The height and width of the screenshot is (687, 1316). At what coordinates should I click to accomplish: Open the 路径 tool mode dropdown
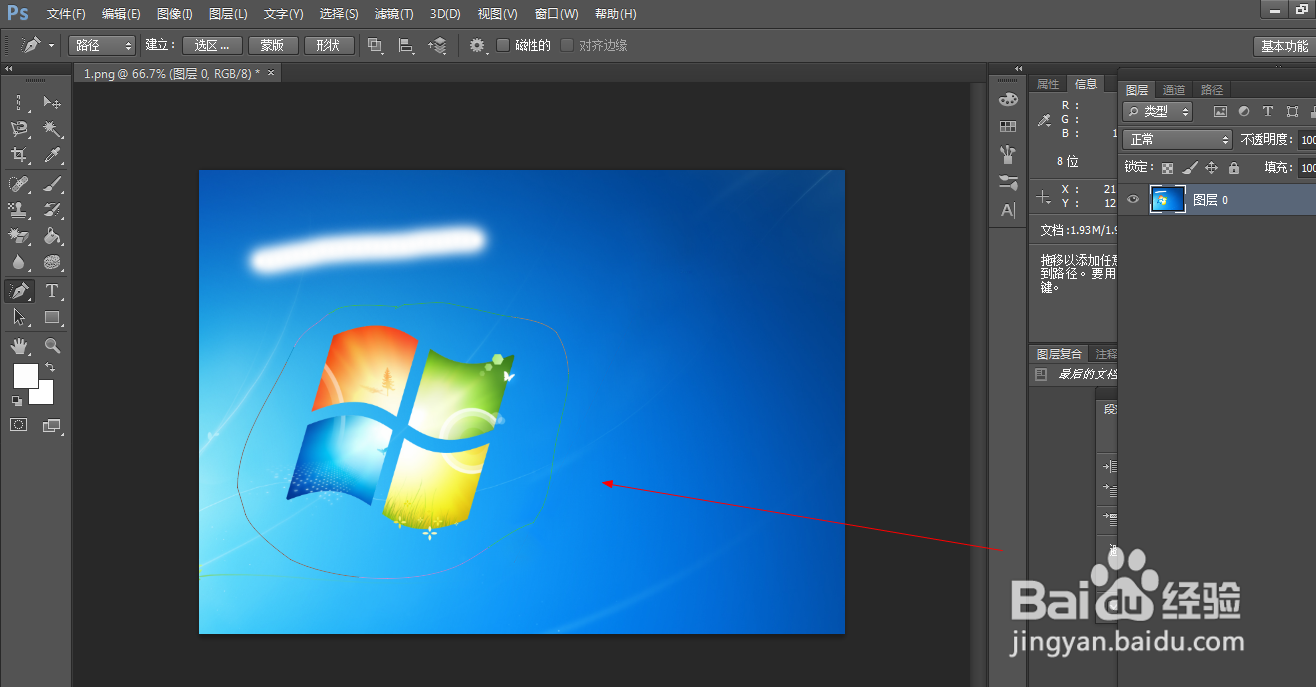(x=102, y=45)
